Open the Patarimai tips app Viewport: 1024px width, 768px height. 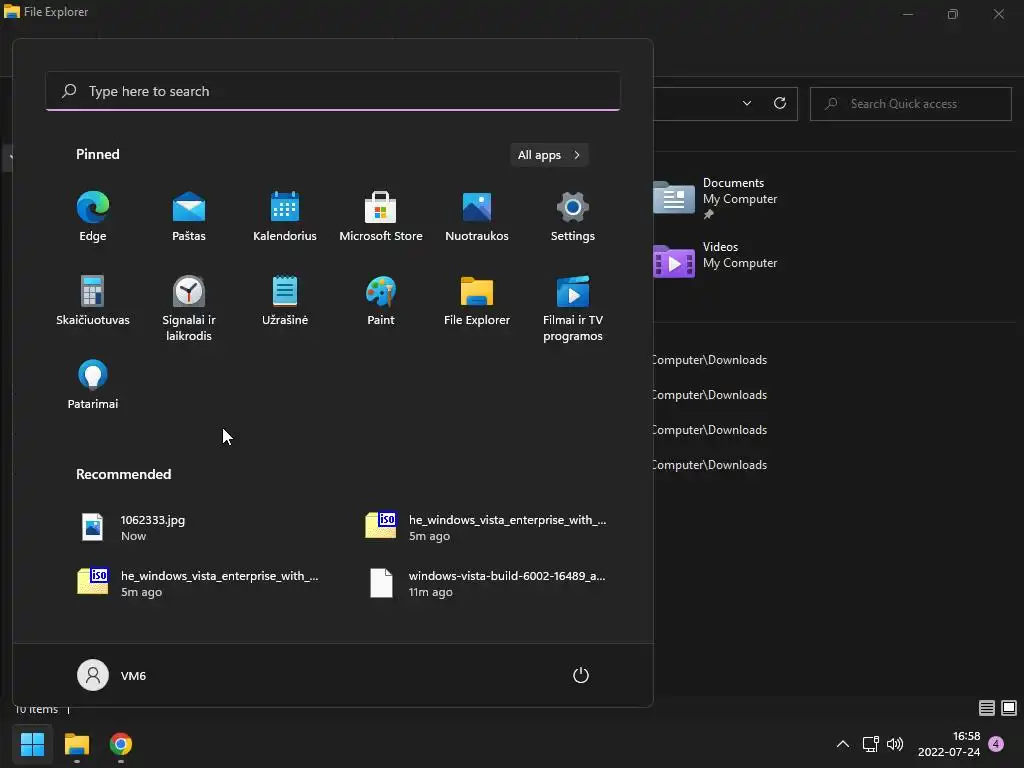(93, 385)
